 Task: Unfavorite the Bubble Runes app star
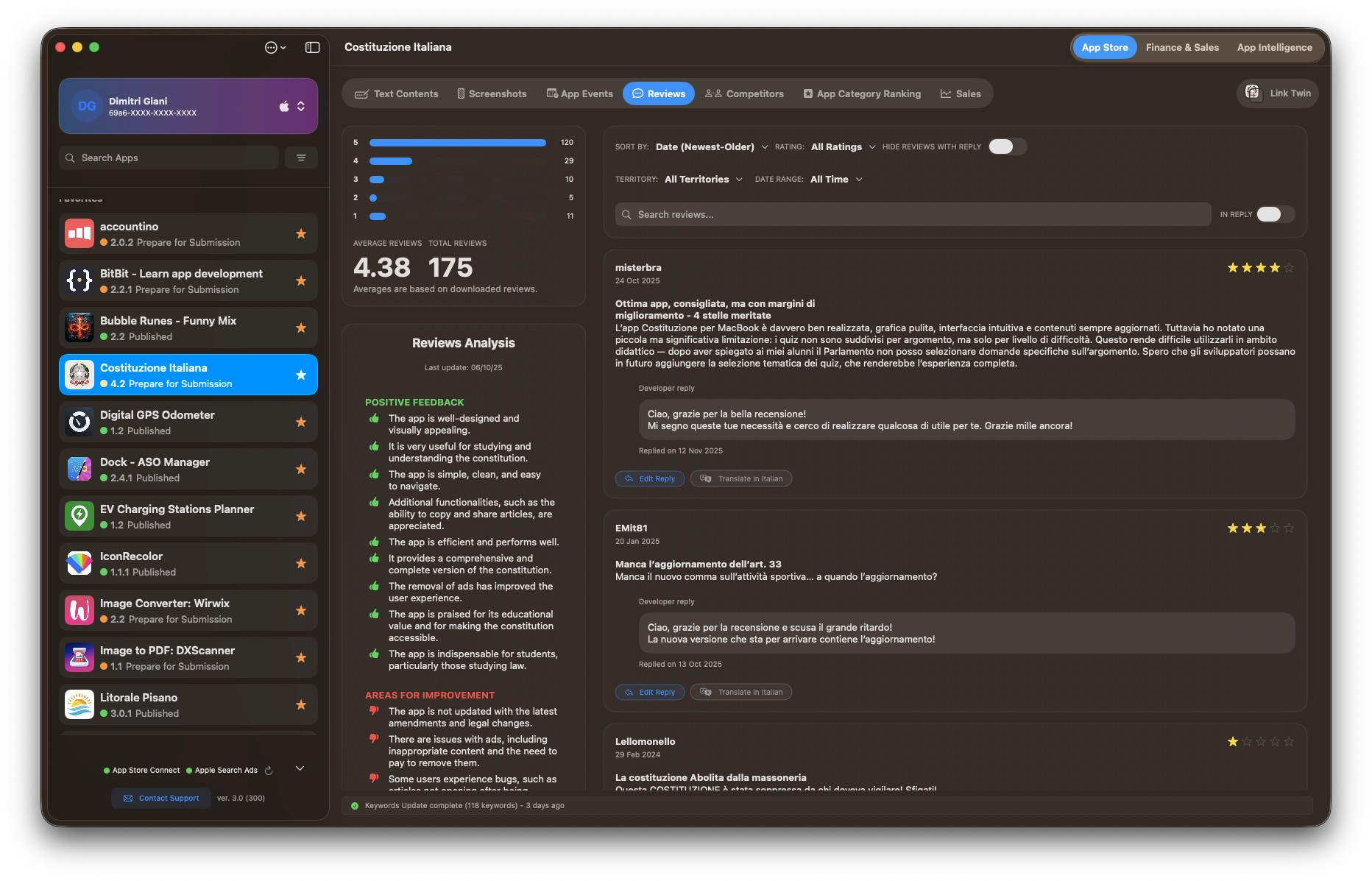(x=301, y=328)
